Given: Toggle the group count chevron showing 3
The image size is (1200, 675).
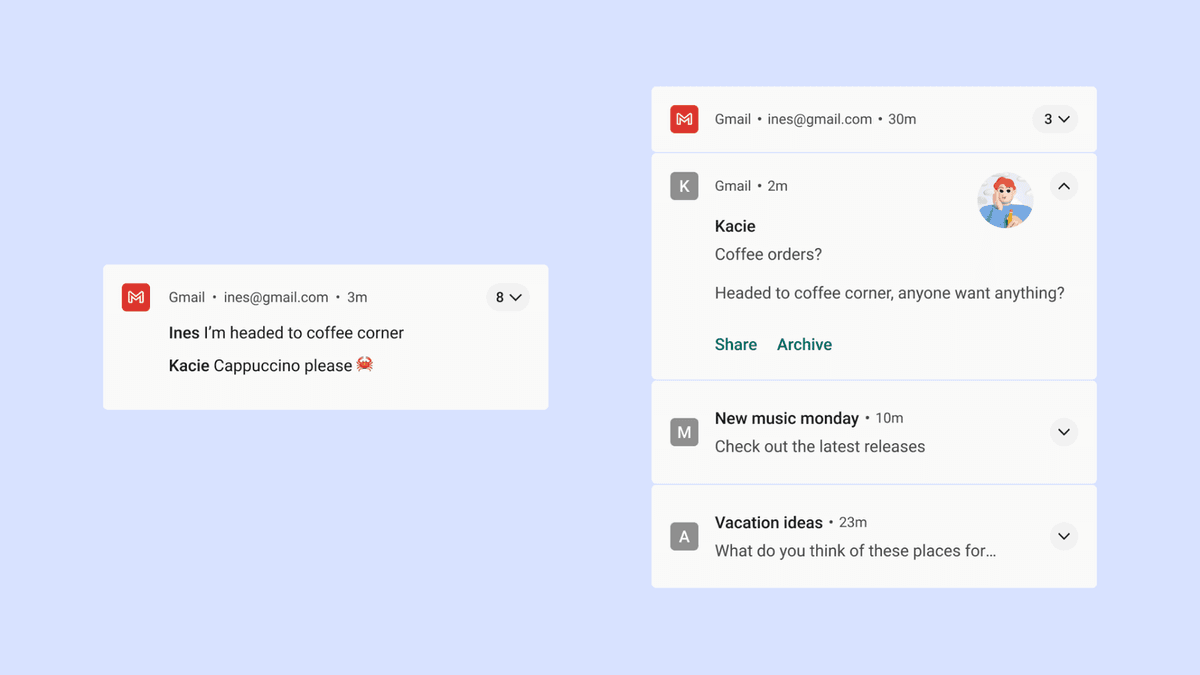Looking at the screenshot, I should tap(1055, 119).
